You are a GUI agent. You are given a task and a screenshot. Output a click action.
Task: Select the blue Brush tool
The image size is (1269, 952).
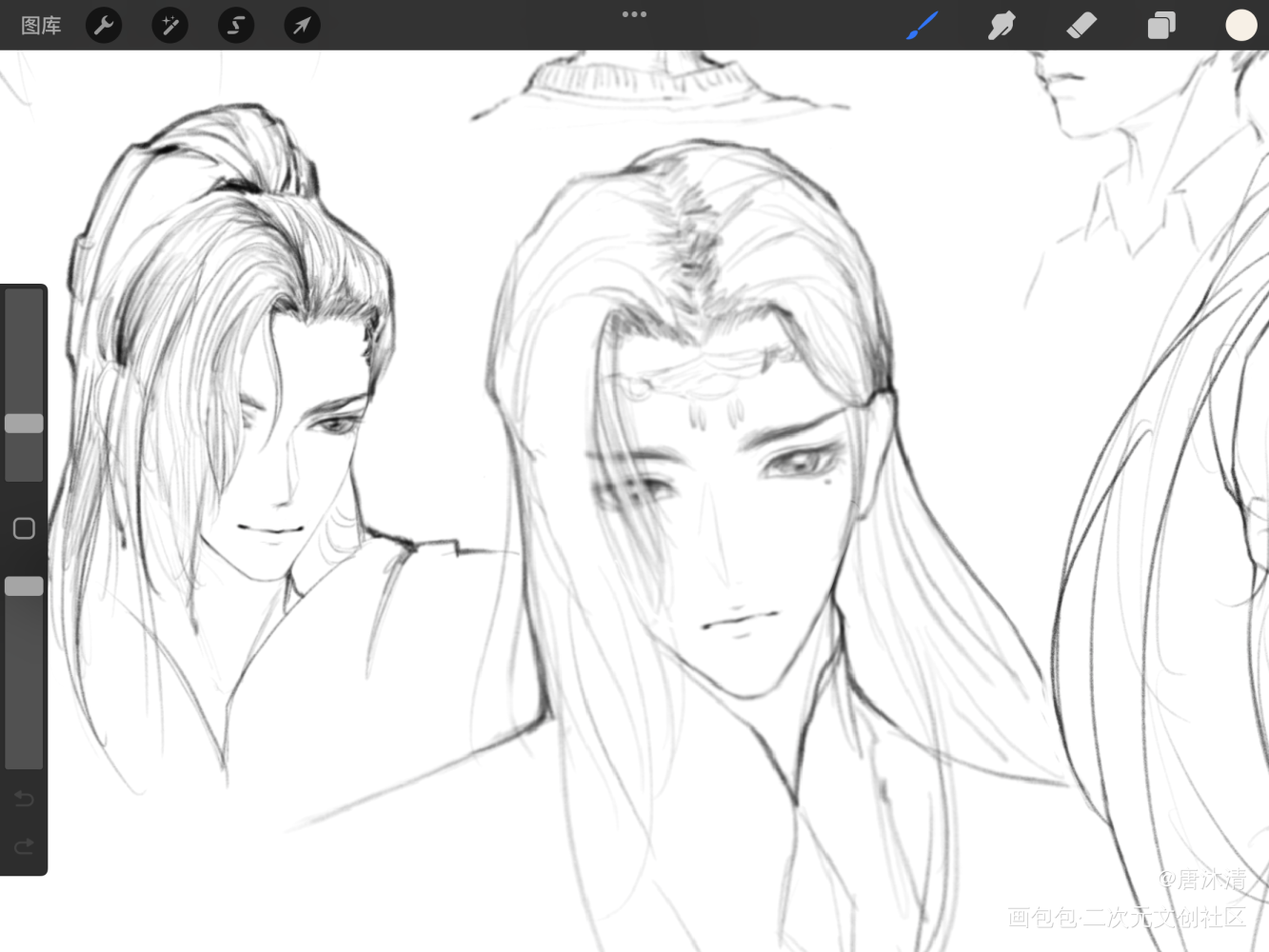[x=922, y=26]
